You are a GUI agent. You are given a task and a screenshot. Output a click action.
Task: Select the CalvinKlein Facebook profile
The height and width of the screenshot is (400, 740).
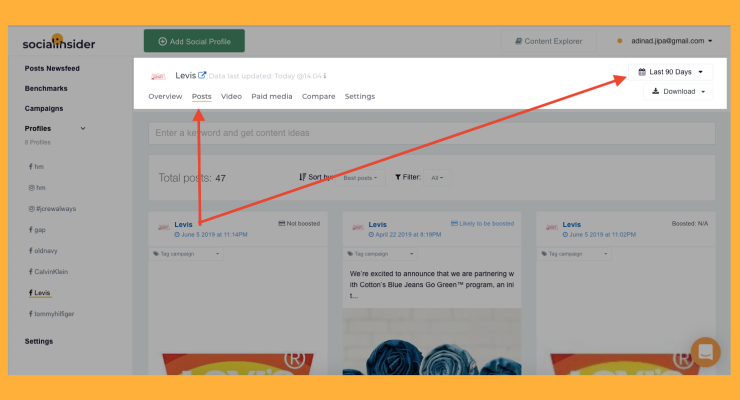coord(49,272)
